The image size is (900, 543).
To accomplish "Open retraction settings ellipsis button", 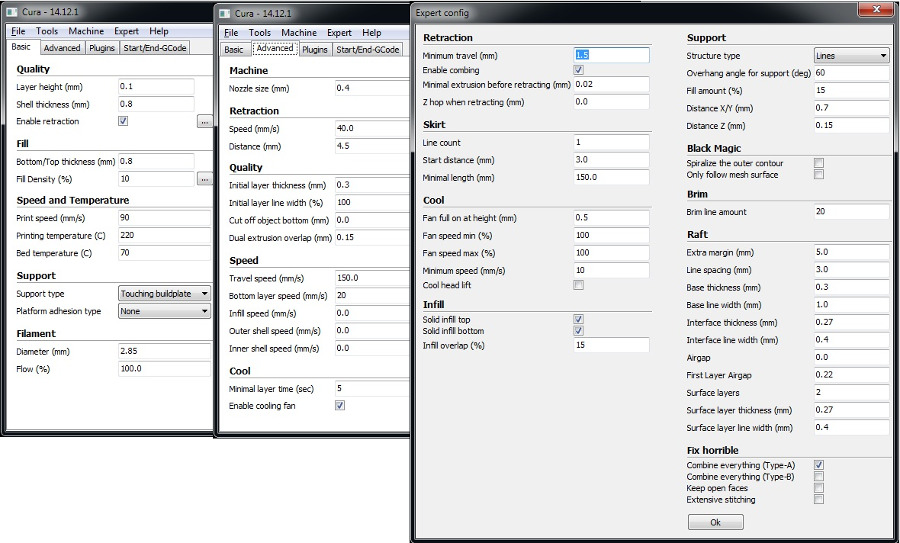I will [204, 121].
